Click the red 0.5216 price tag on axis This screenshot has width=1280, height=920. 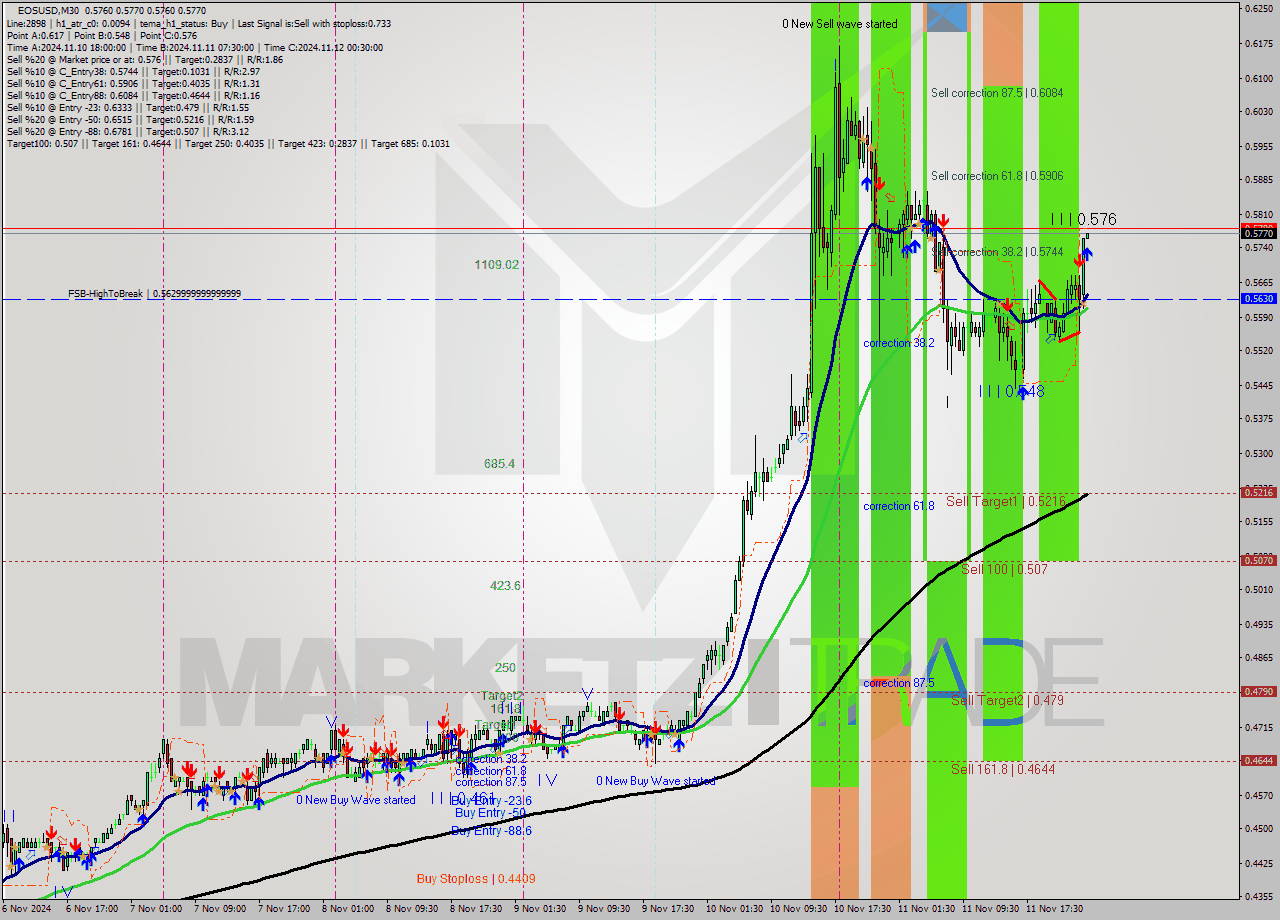pyautogui.click(x=1258, y=492)
